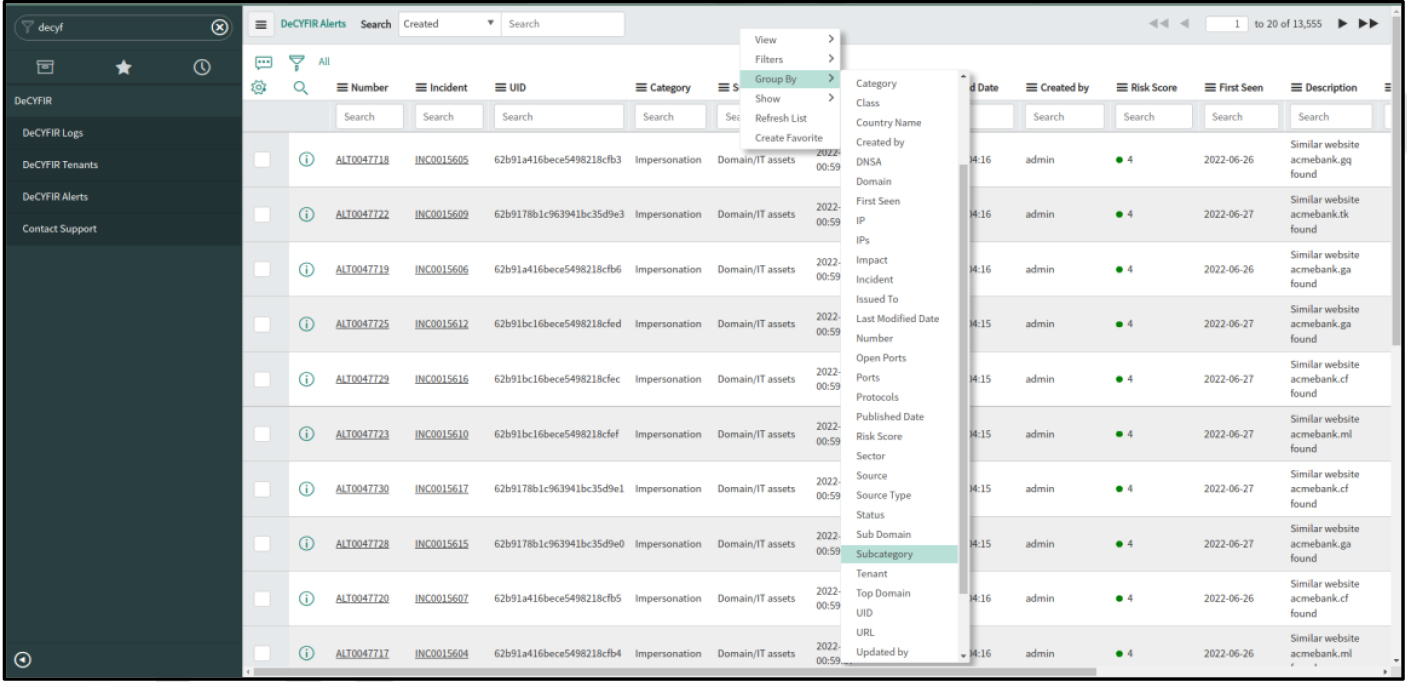Open Number column options menu icon
Screen dimensions: 1407x682
point(341,88)
